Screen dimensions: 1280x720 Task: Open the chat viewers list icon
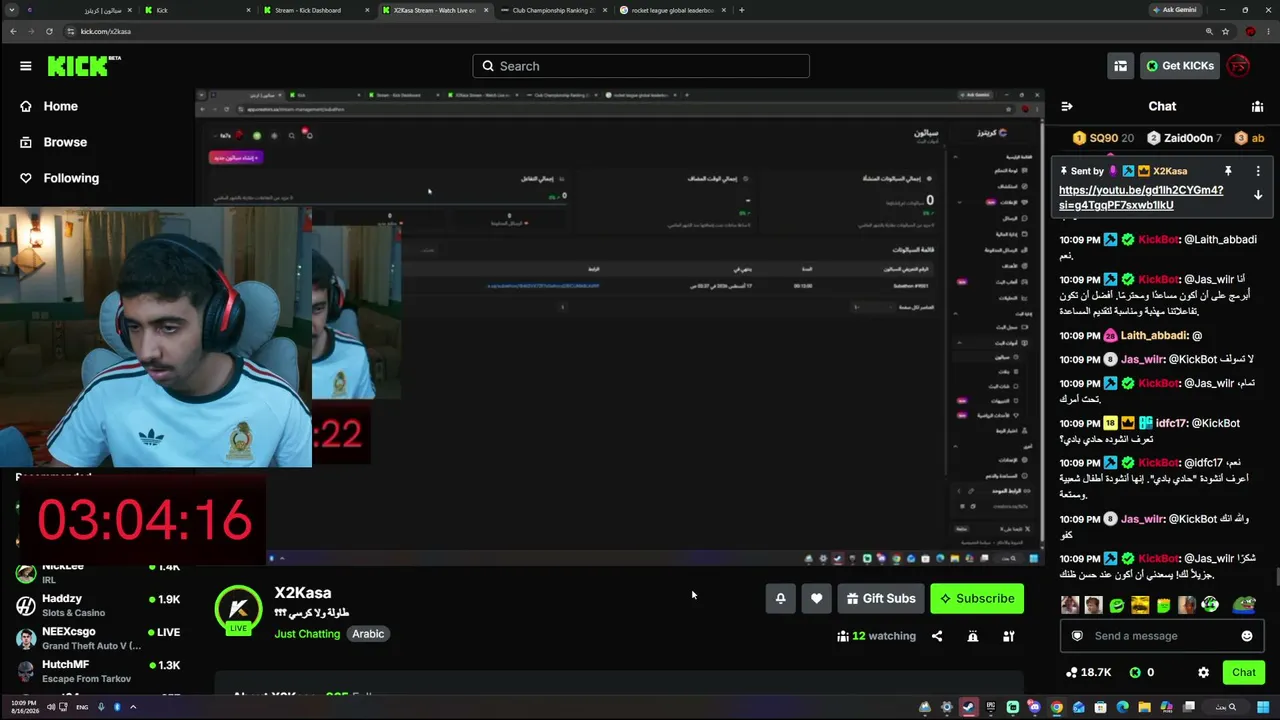(x=1257, y=106)
